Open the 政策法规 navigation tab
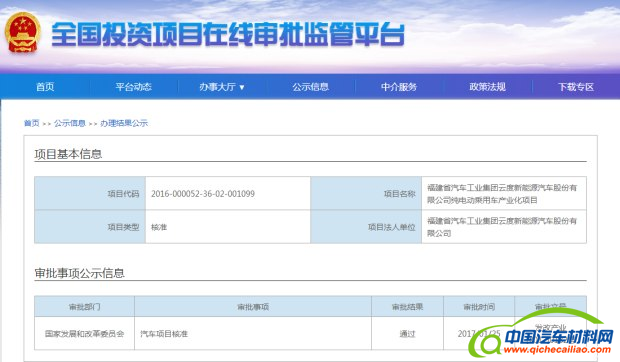This screenshot has width=620, height=362. (488, 87)
